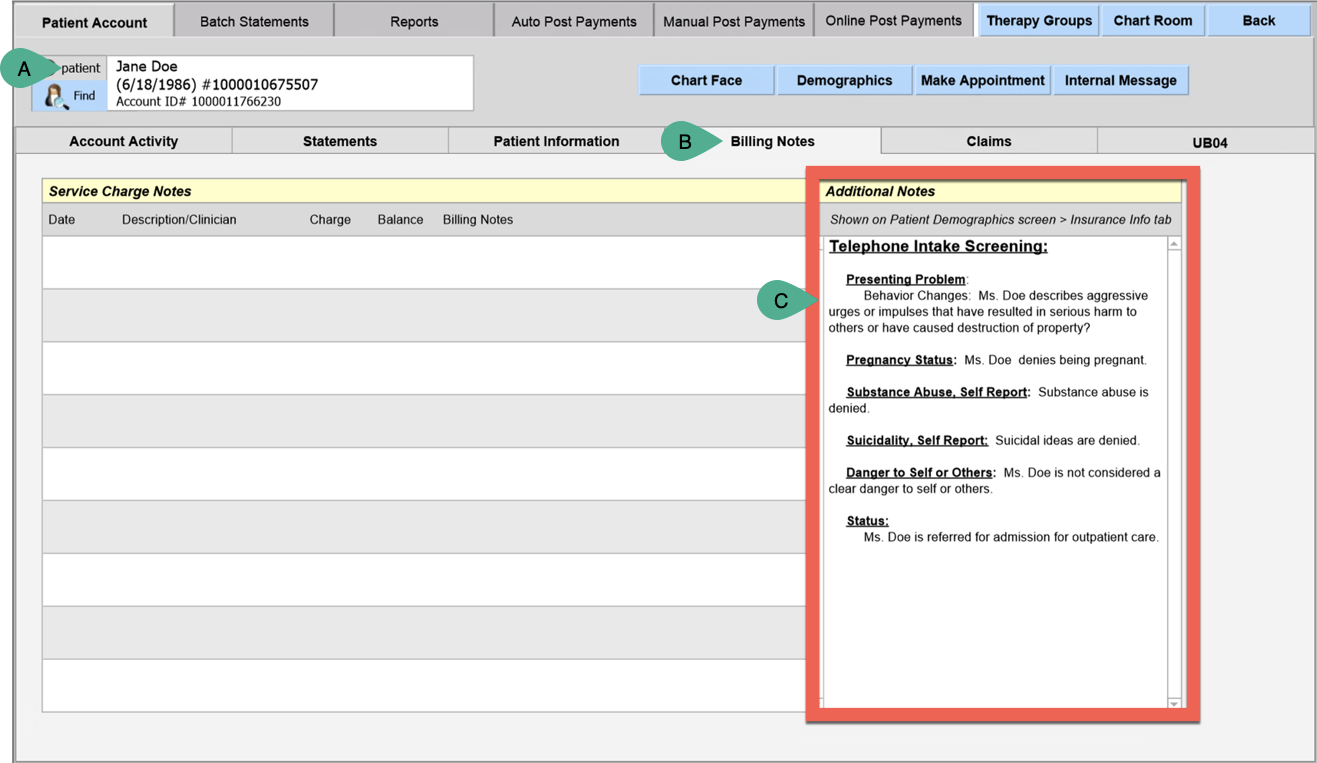The width and height of the screenshot is (1317, 763).
Task: Send an Internal Message
Action: [1120, 80]
